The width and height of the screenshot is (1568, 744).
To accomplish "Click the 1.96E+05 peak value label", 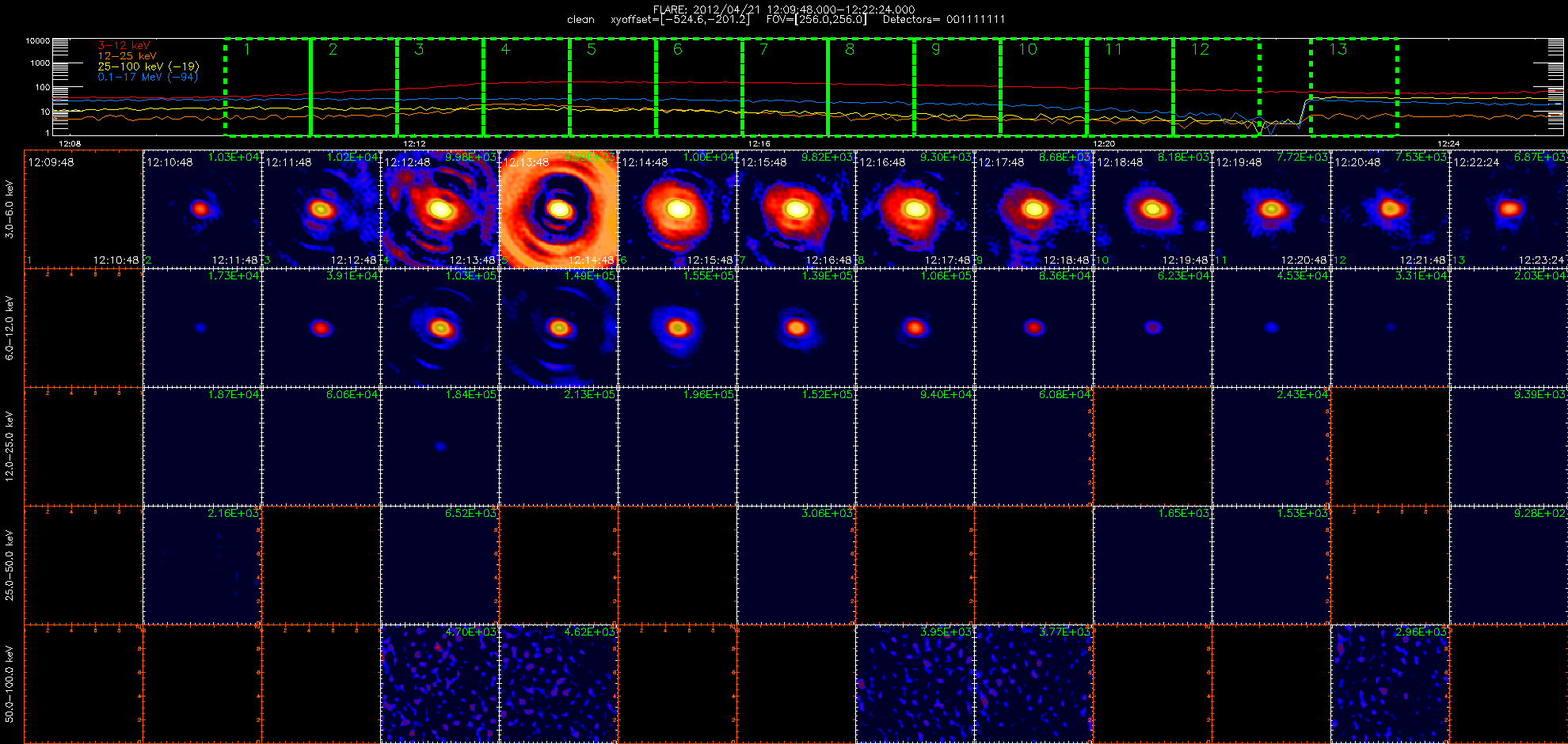I will tap(709, 394).
